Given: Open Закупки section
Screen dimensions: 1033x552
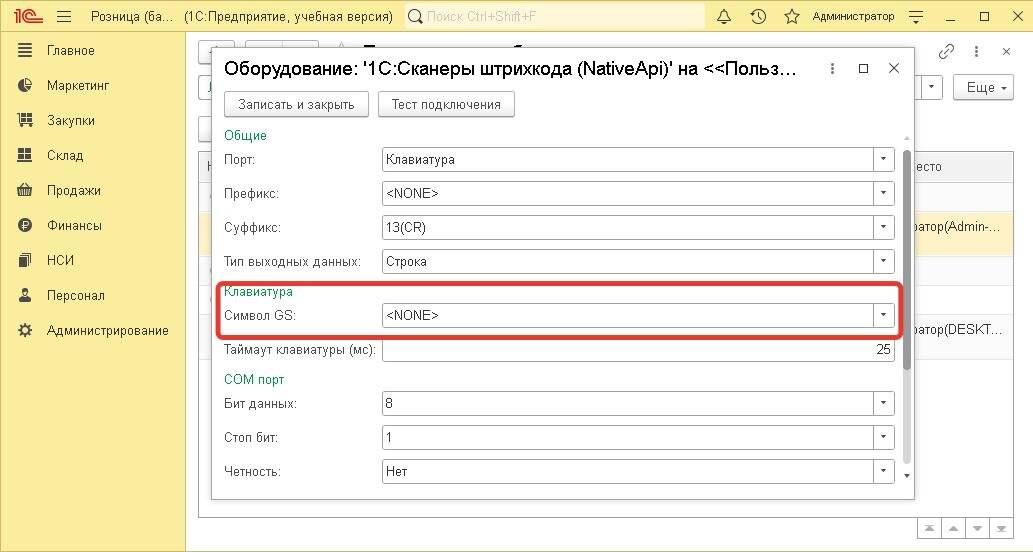Looking at the screenshot, I should (70, 121).
